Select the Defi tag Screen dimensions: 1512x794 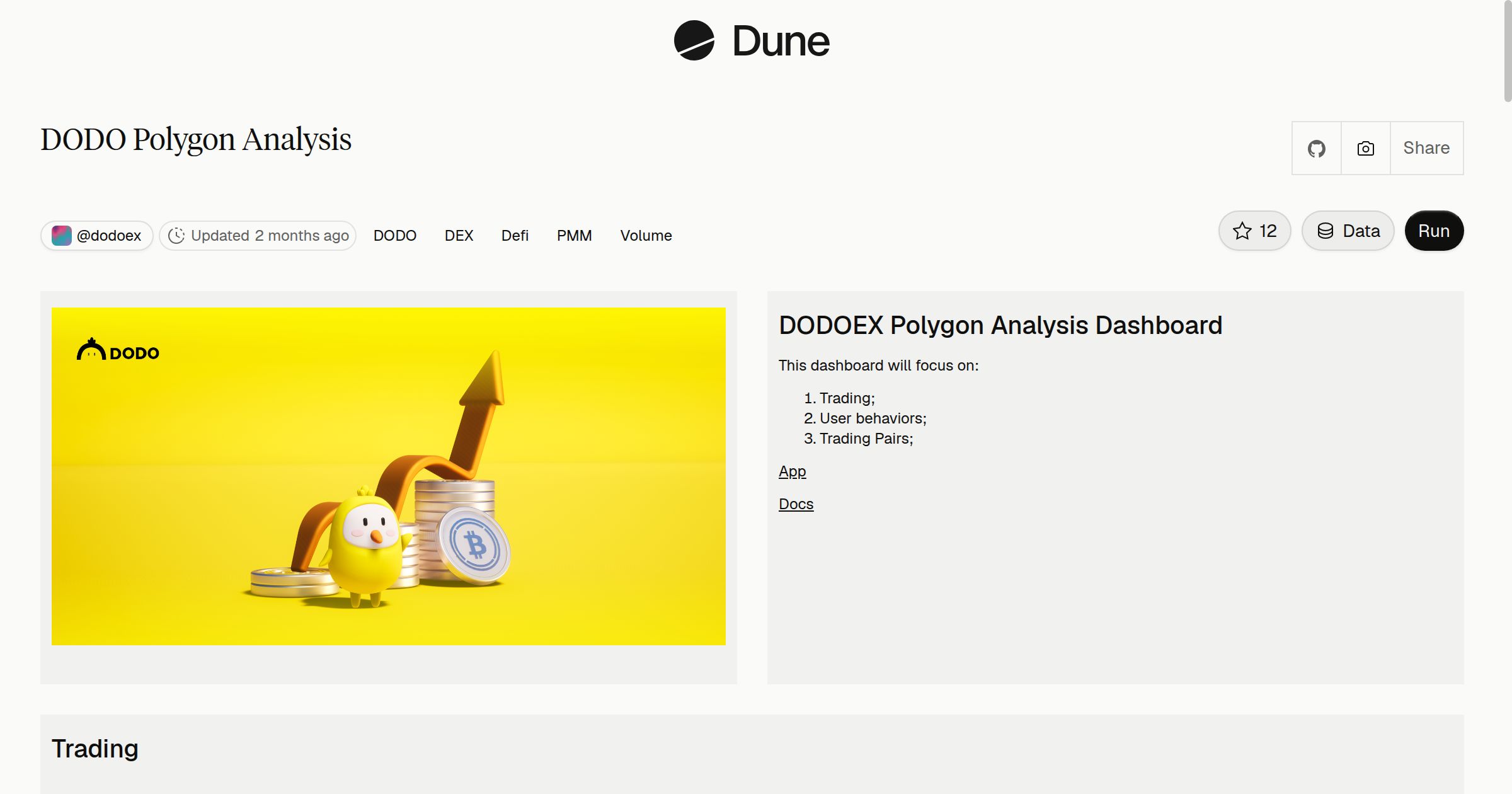pyautogui.click(x=515, y=235)
